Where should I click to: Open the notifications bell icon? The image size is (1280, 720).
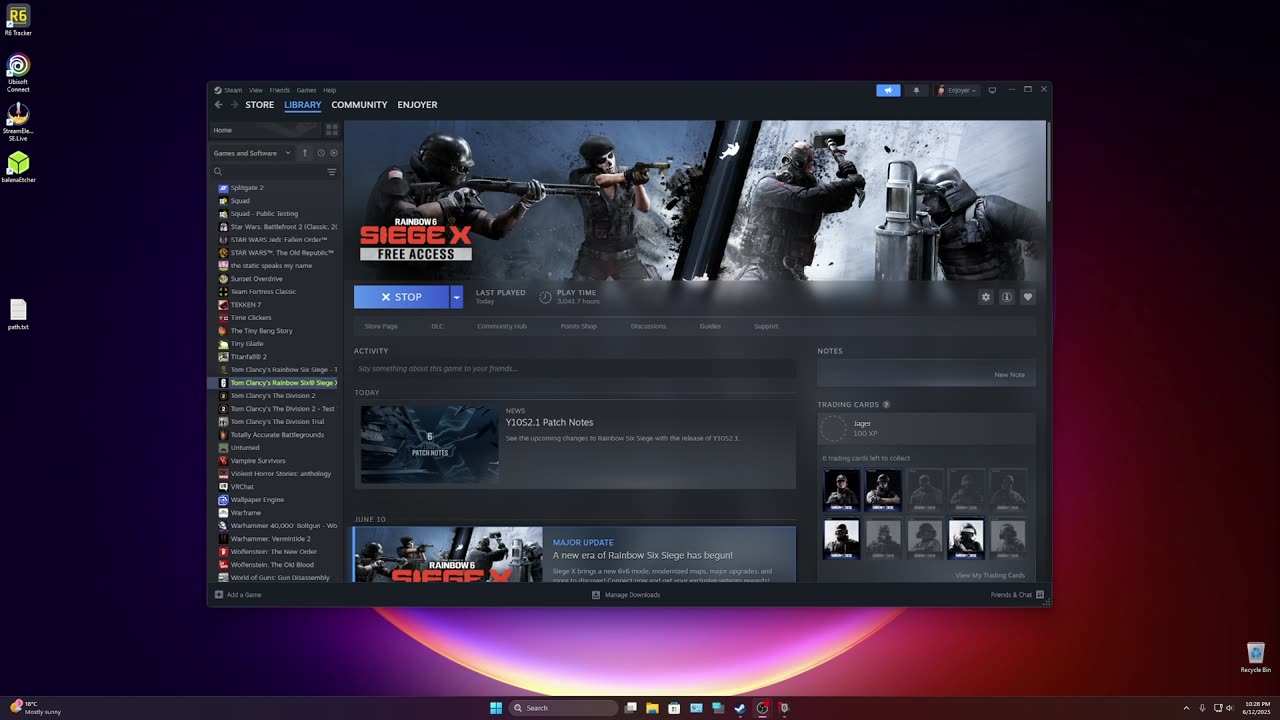pos(916,90)
